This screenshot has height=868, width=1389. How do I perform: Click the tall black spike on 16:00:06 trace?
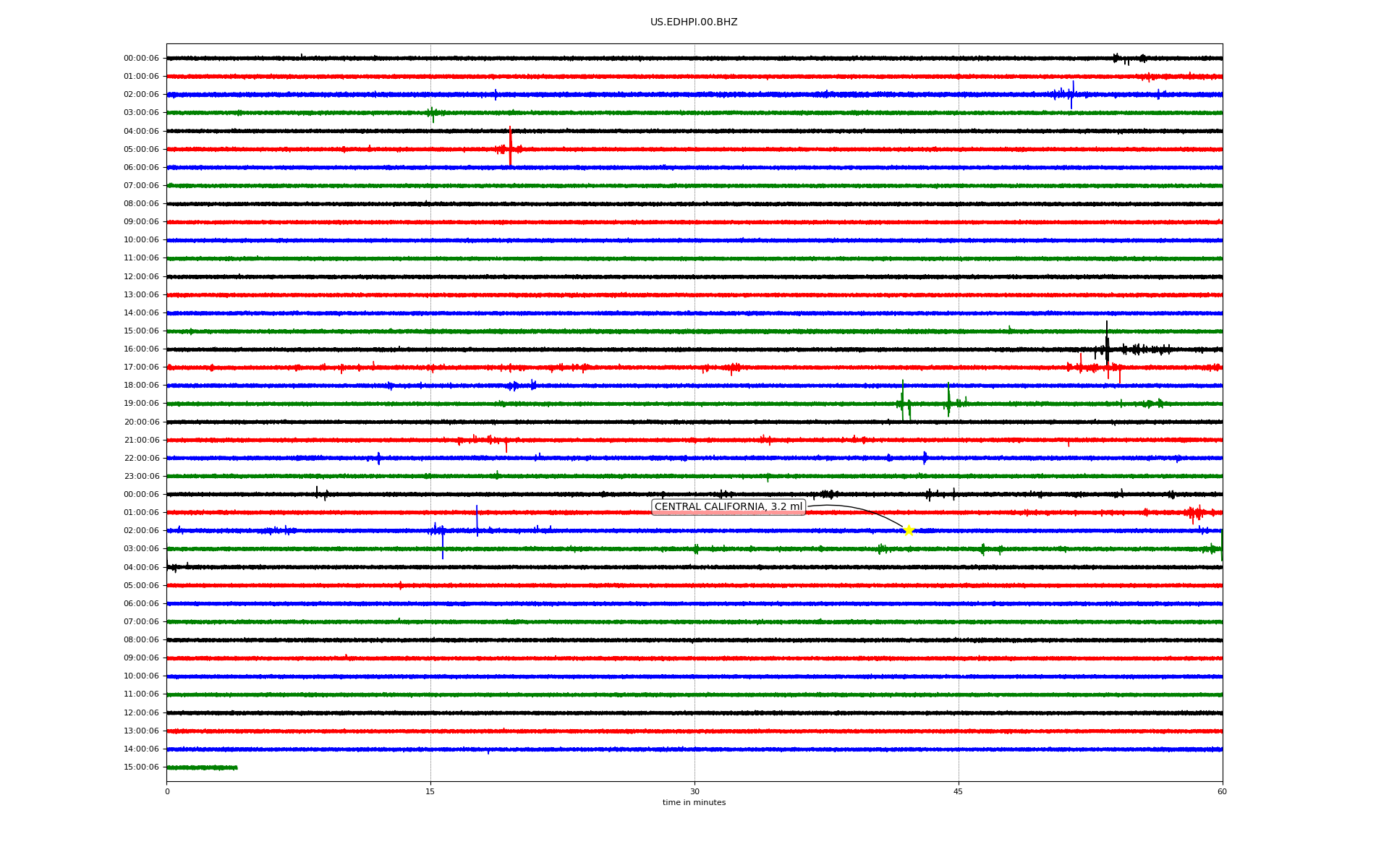click(1106, 340)
